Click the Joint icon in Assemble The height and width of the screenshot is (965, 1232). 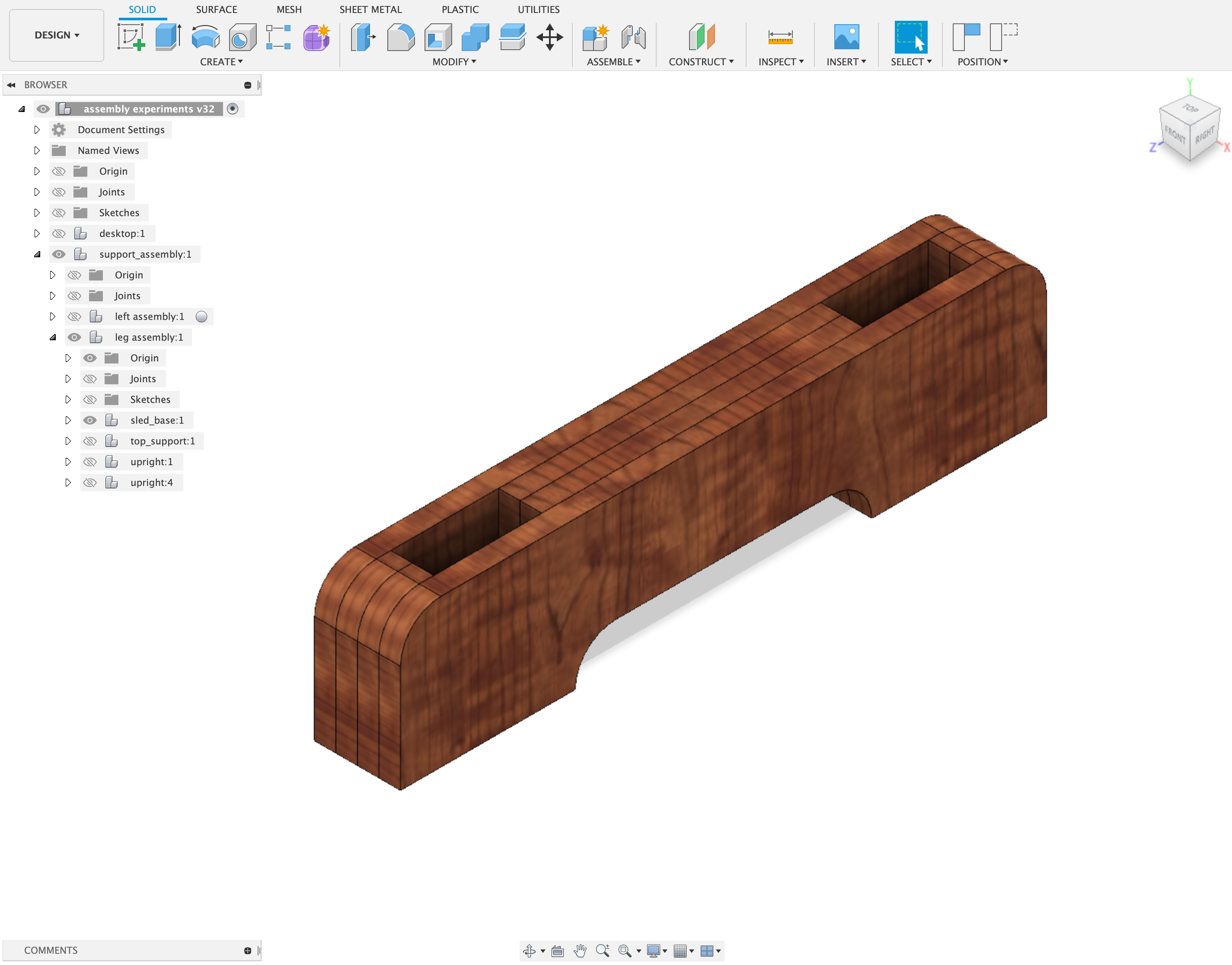(x=633, y=37)
